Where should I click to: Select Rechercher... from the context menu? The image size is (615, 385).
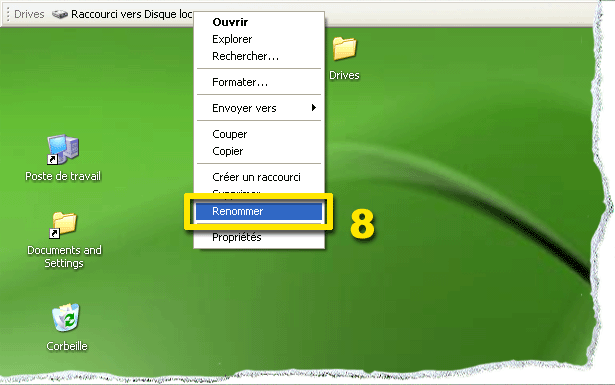[259, 56]
